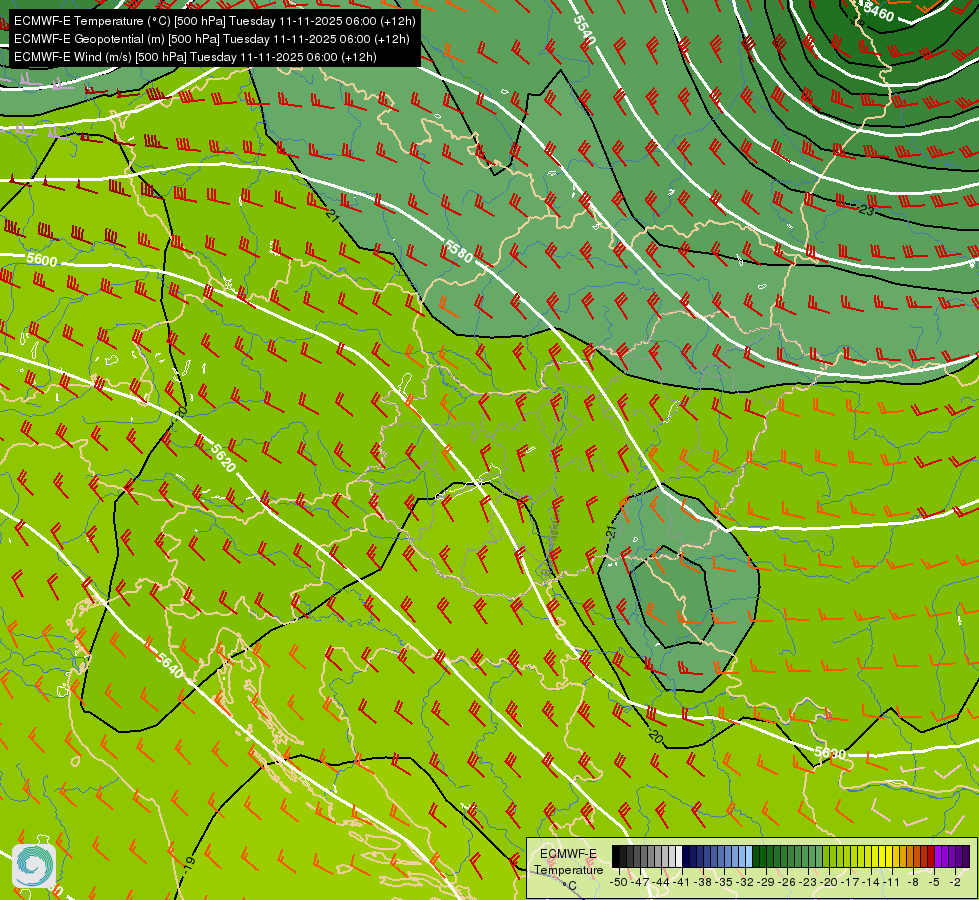Pick the white swatch in the temperature legend
Viewport: 979px width, 900px height.
[679, 856]
